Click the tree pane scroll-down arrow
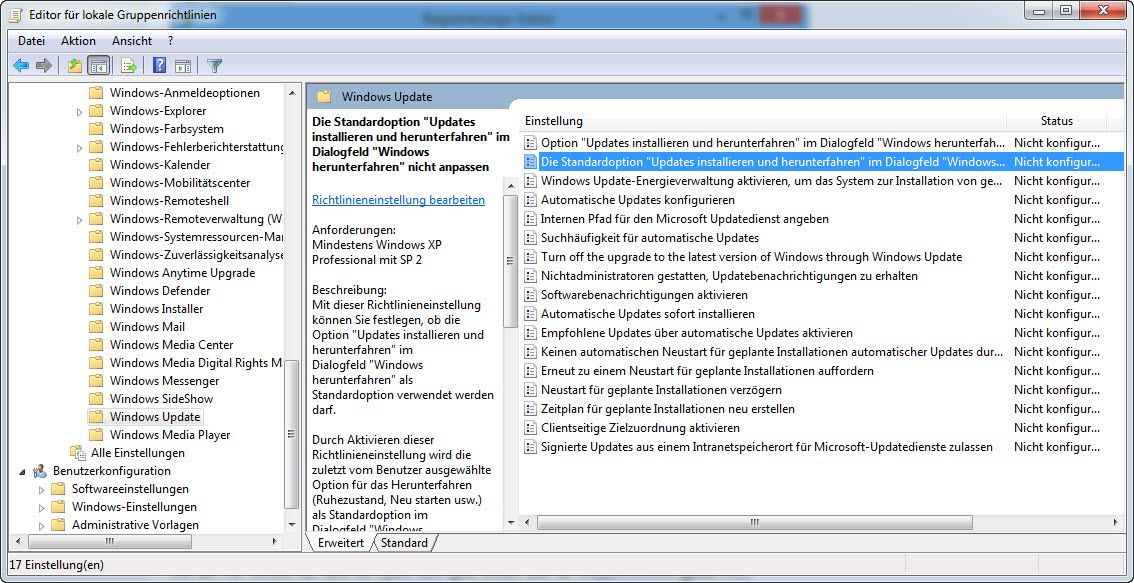This screenshot has height=583, width=1134. pos(291,524)
